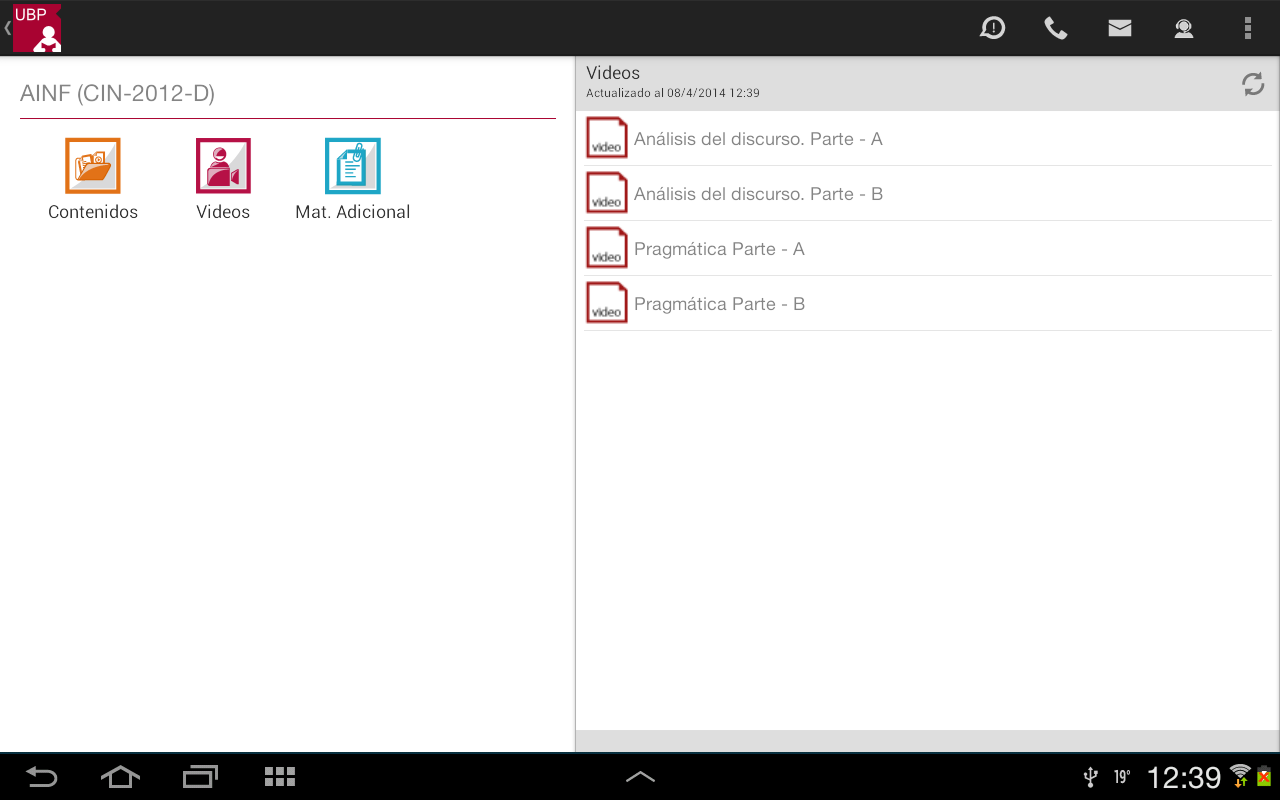Tap the UBP app logo
The height and width of the screenshot is (800, 1280).
(37, 28)
